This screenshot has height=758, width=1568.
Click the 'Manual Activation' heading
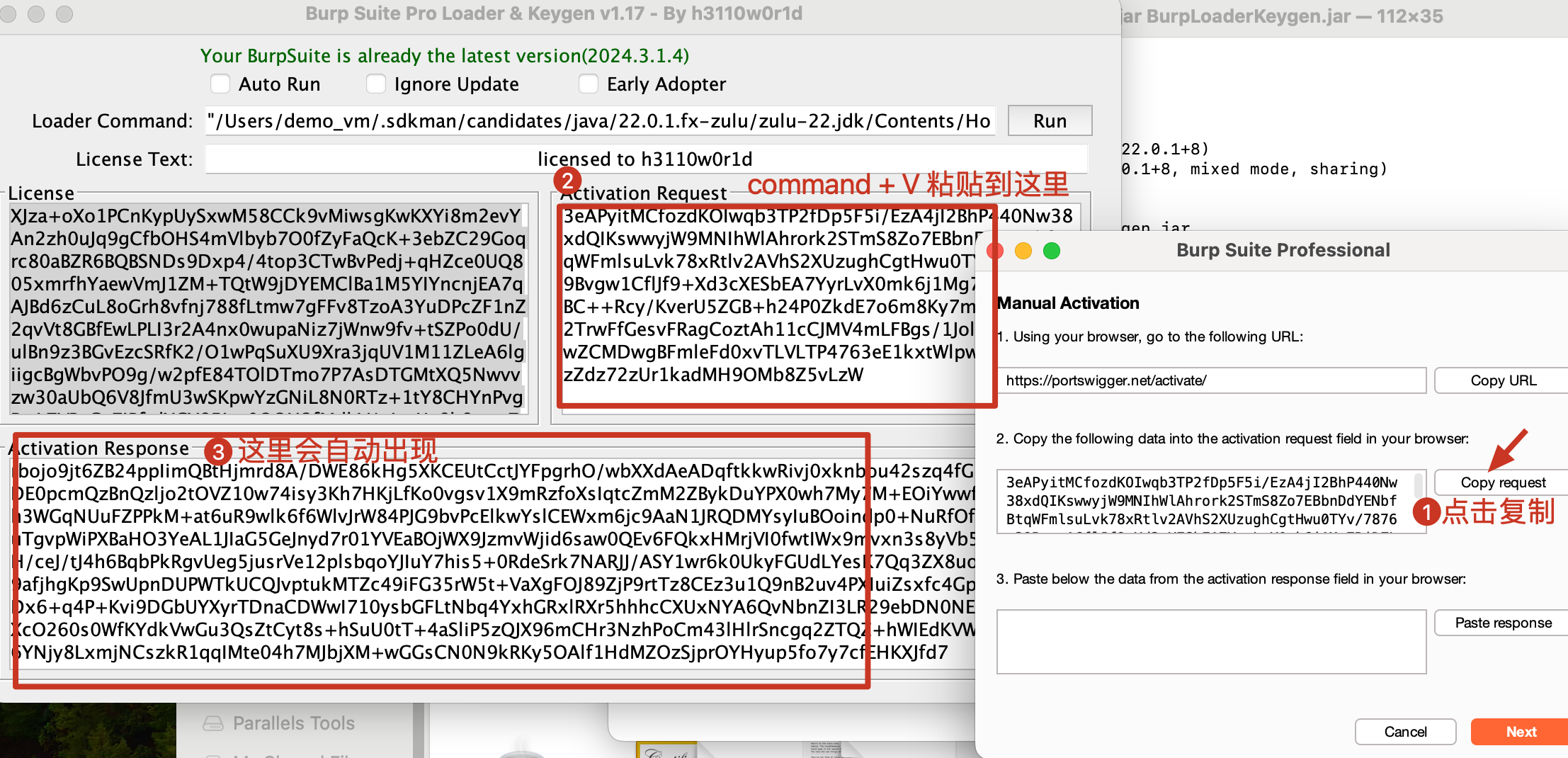pos(1068,303)
